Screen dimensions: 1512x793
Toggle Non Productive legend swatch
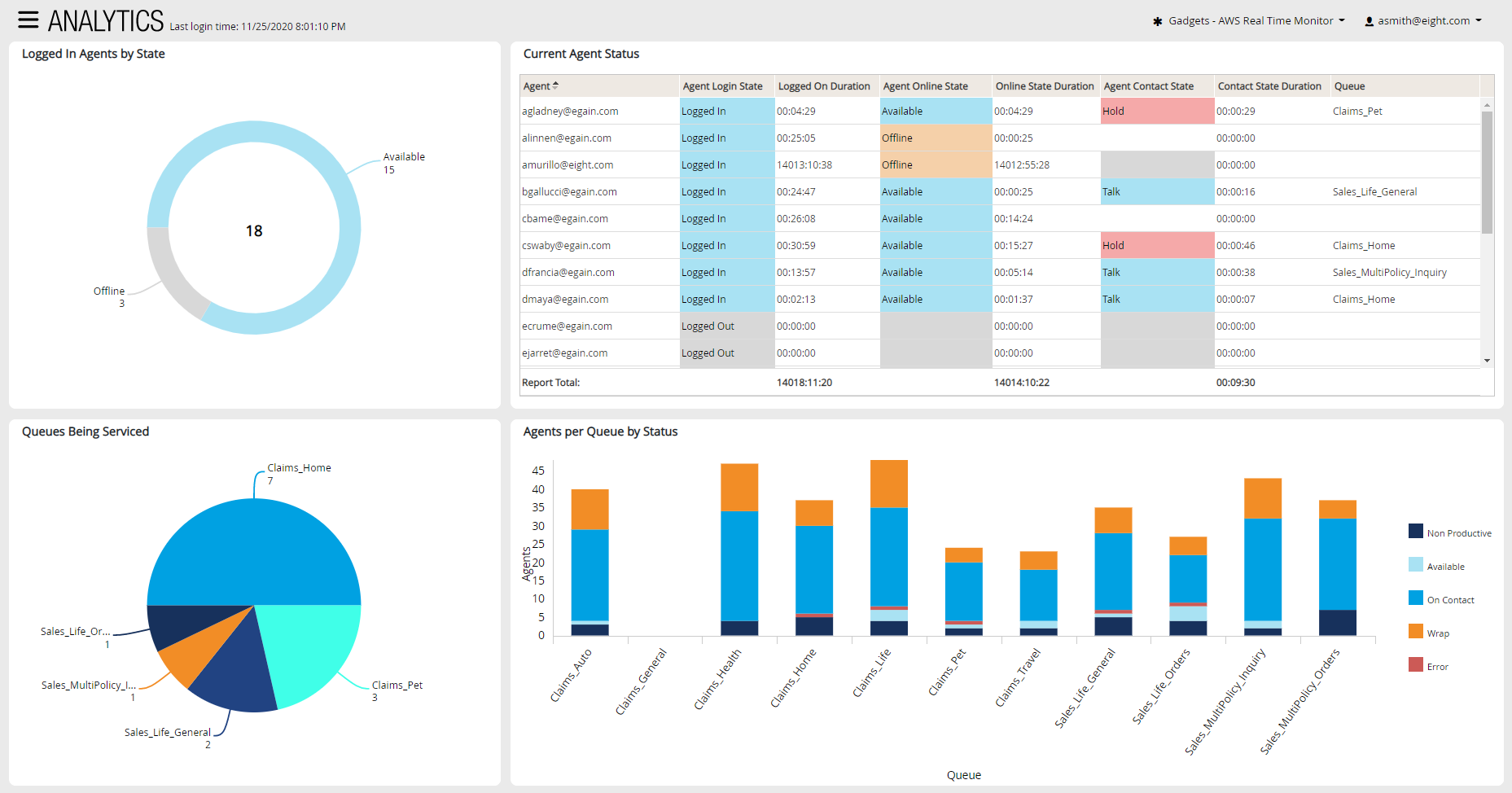[x=1415, y=532]
